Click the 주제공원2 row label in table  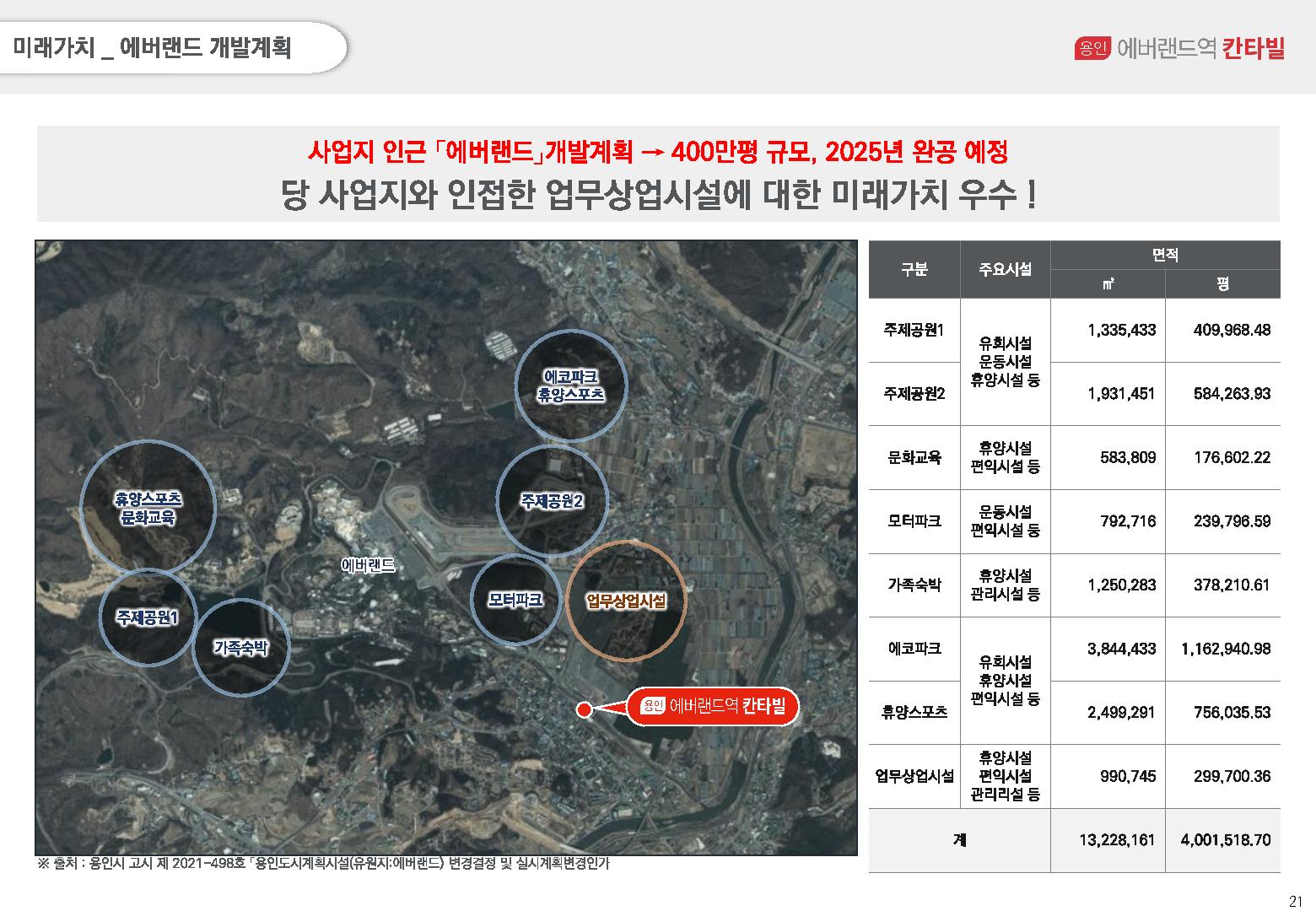[x=914, y=393]
